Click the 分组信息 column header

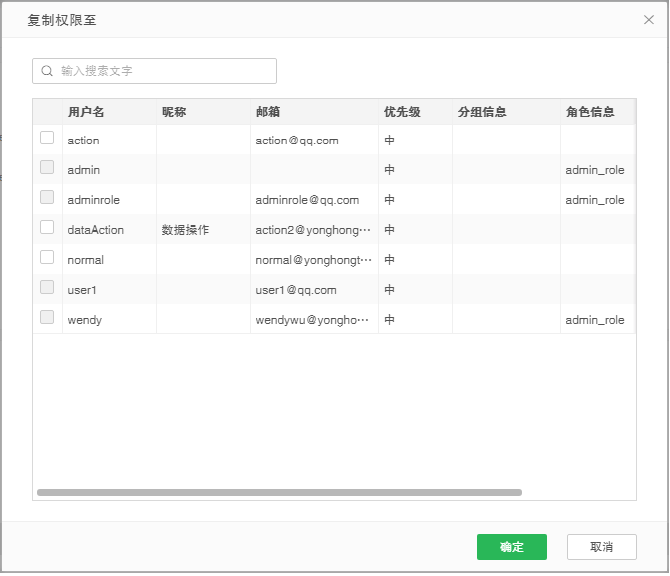(482, 112)
